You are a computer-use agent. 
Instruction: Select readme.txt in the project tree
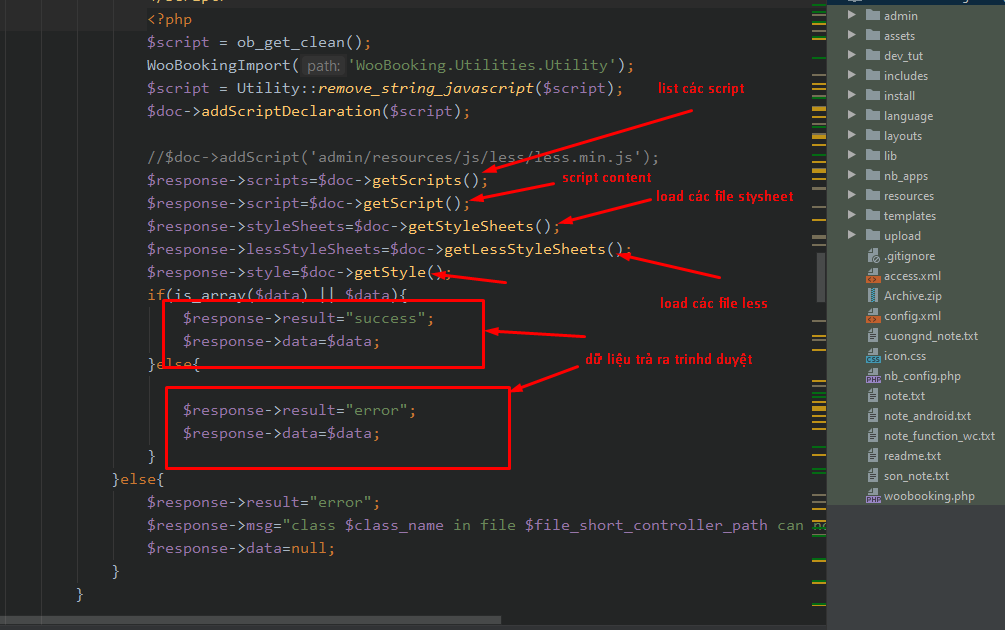912,456
